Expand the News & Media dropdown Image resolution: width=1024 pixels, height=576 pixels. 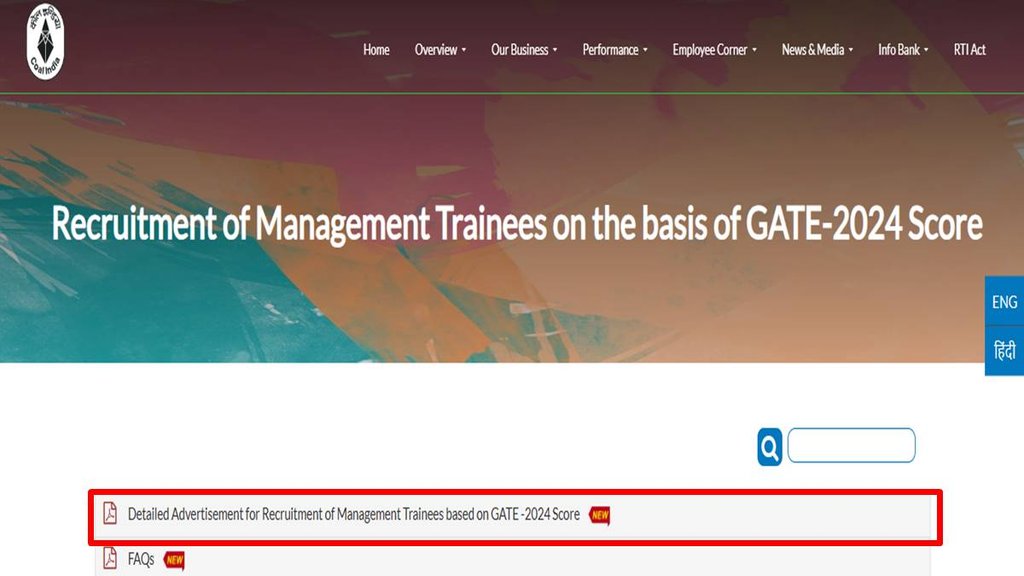[814, 49]
